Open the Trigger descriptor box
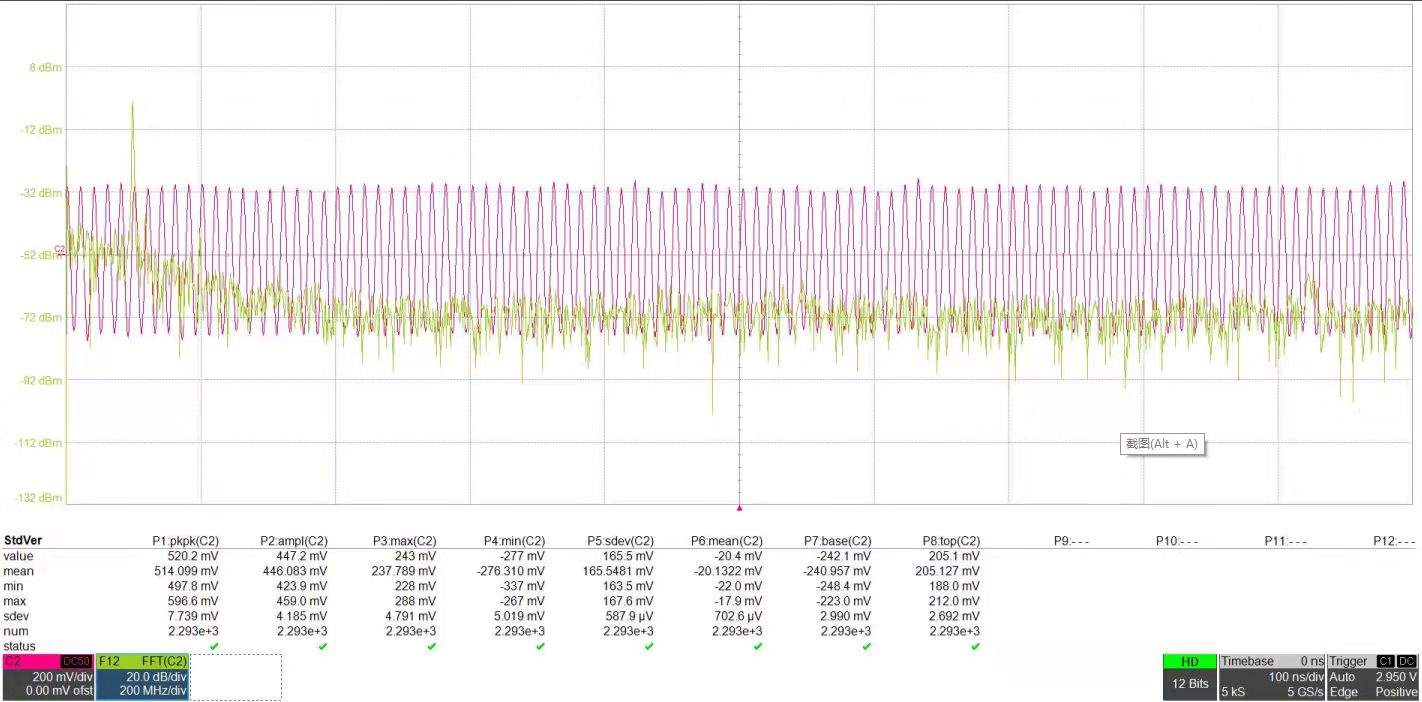Image resolution: width=1422 pixels, height=702 pixels. coord(1372,677)
